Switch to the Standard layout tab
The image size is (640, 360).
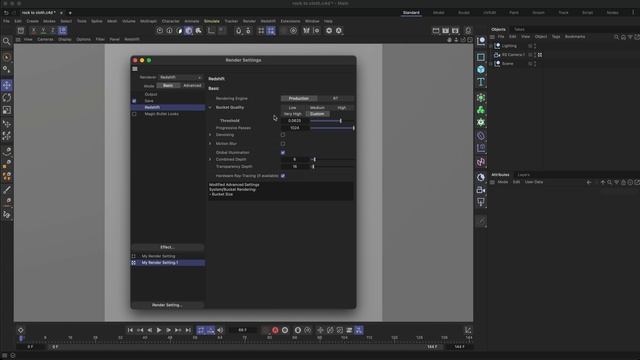411,13
